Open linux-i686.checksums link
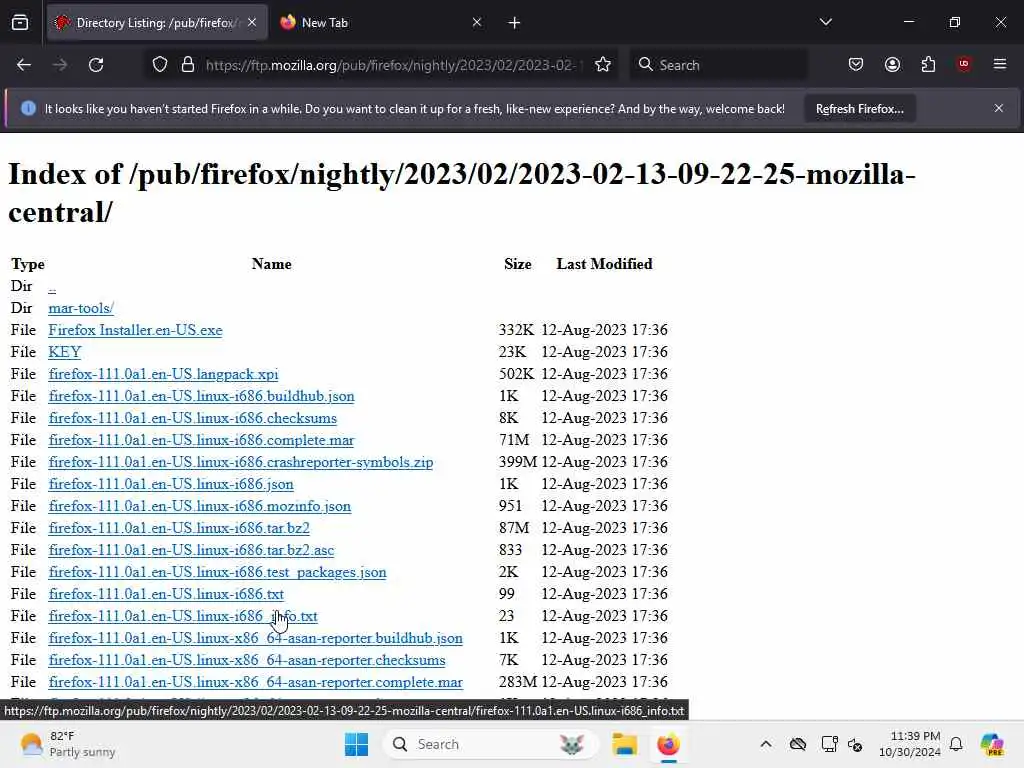The height and width of the screenshot is (768, 1024). pyautogui.click(x=193, y=418)
